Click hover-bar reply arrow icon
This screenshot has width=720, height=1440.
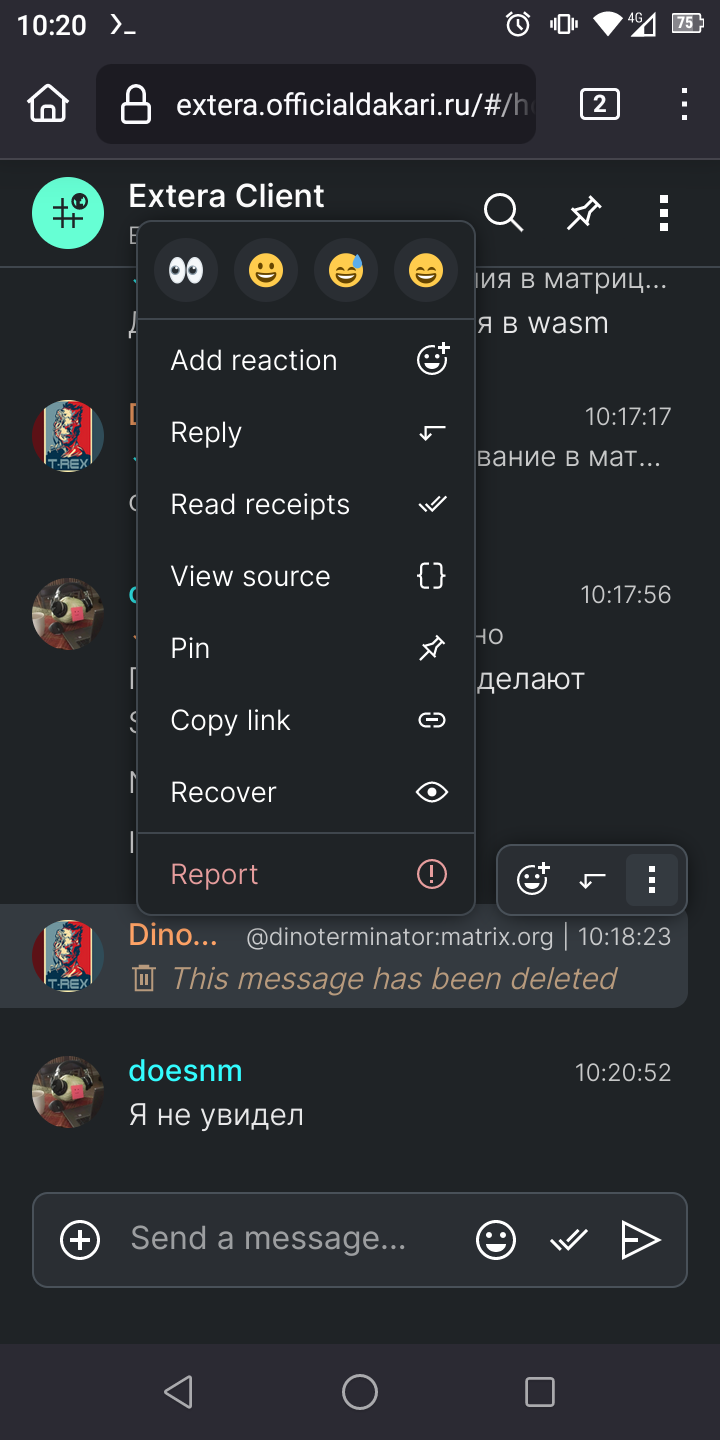pyautogui.click(x=593, y=880)
